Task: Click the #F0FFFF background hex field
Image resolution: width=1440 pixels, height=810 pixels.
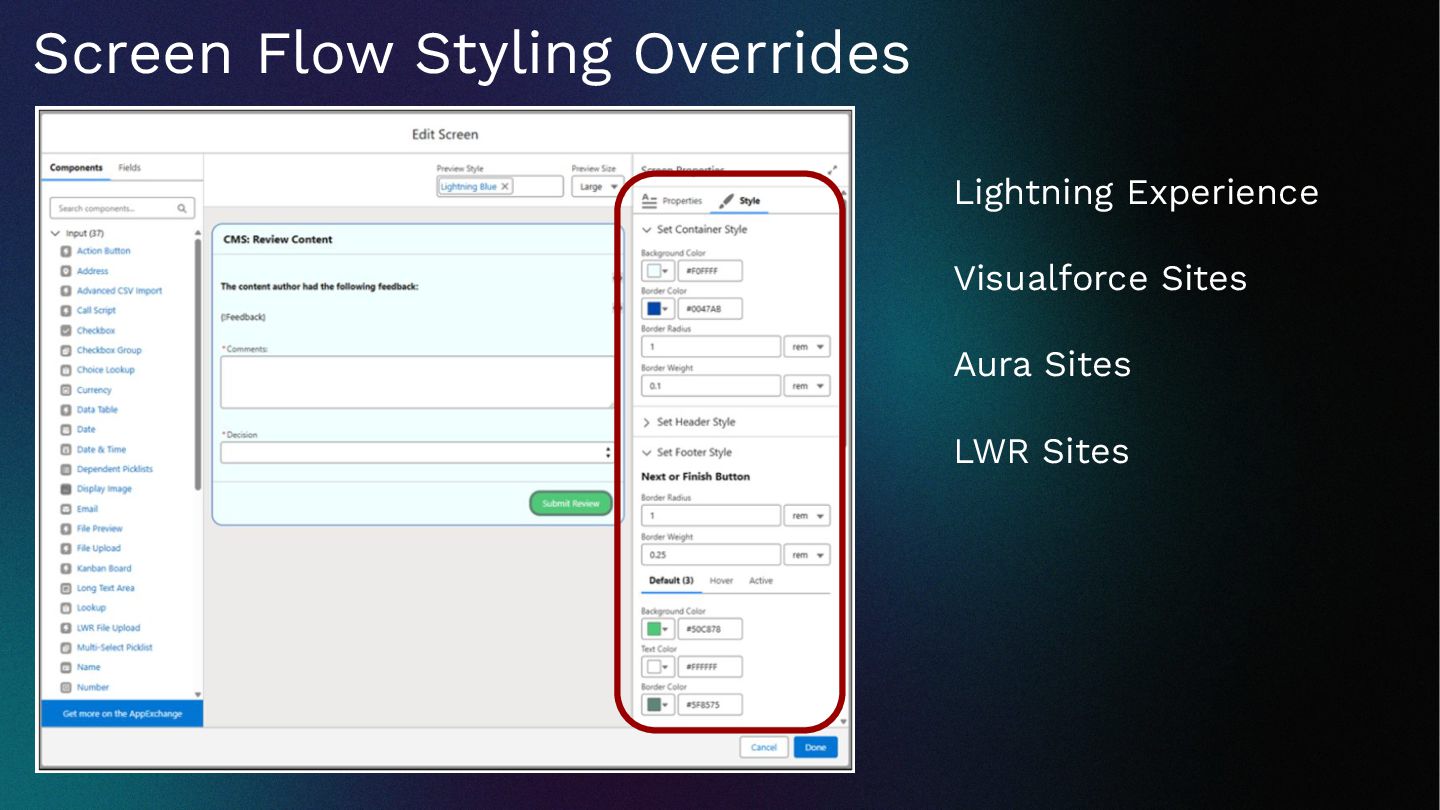Action: pos(710,271)
